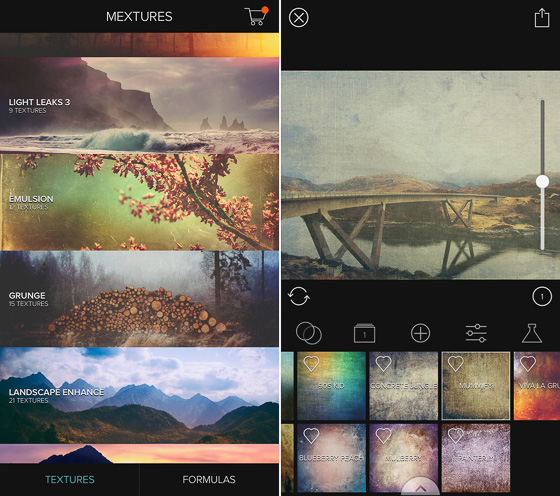The width and height of the screenshot is (560, 496).
Task: Open the Light Leaks 3 pack
Action: pos(139,105)
